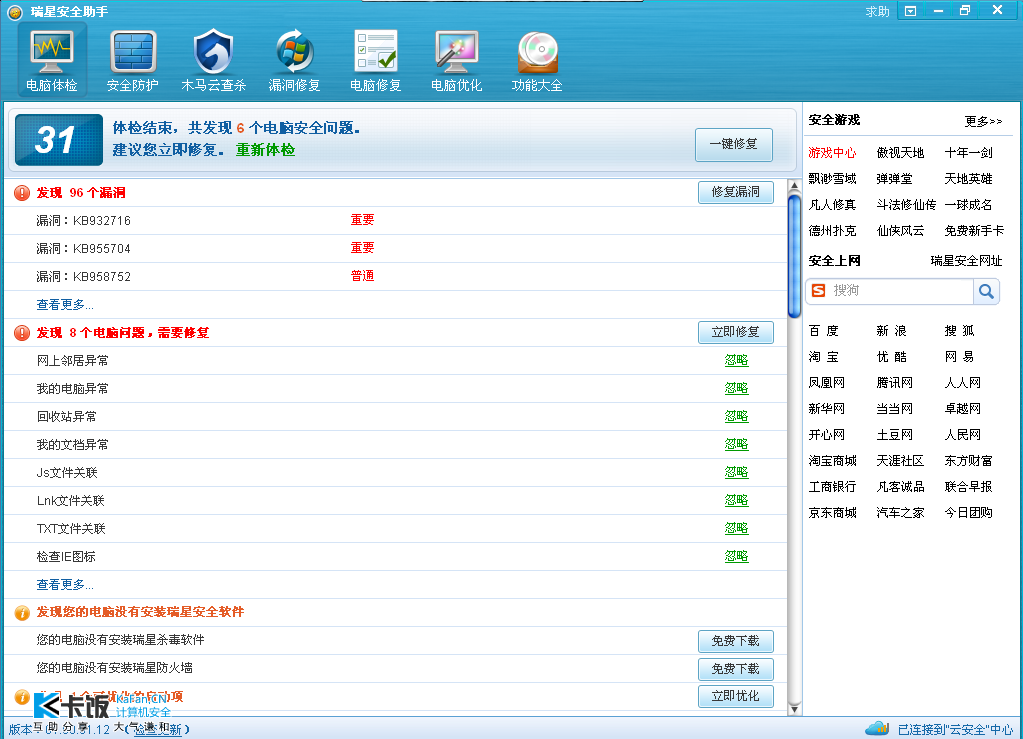
Task: Open the 汽车之家 site link
Action: pyautogui.click(x=900, y=513)
